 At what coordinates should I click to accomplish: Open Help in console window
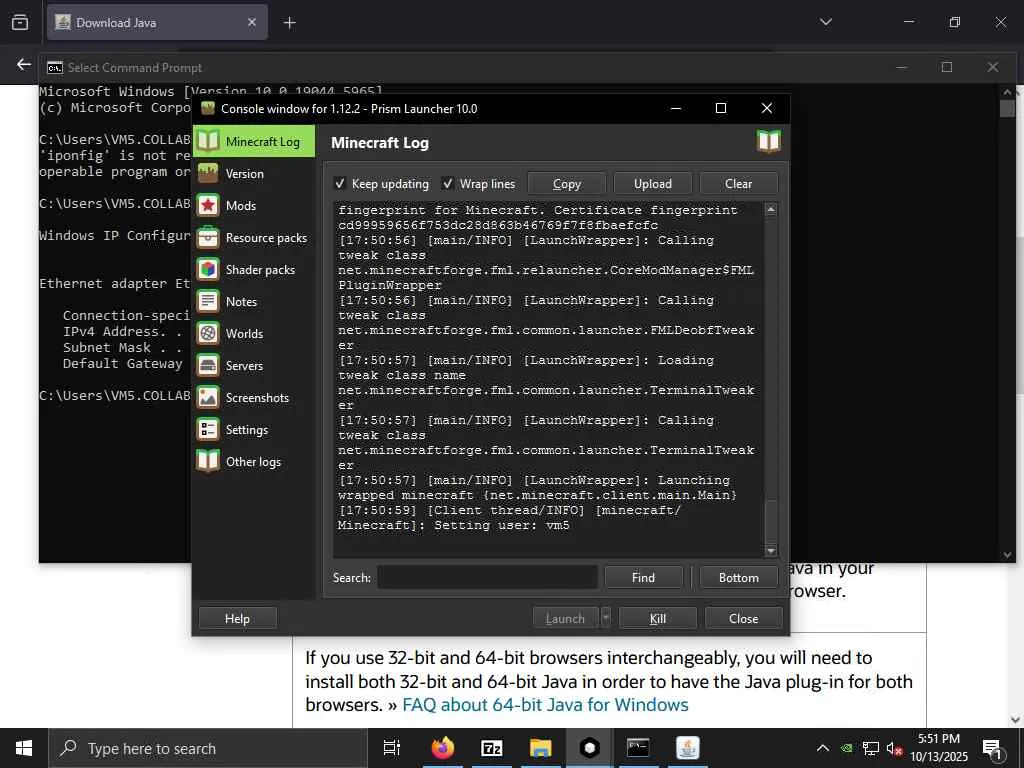237,618
